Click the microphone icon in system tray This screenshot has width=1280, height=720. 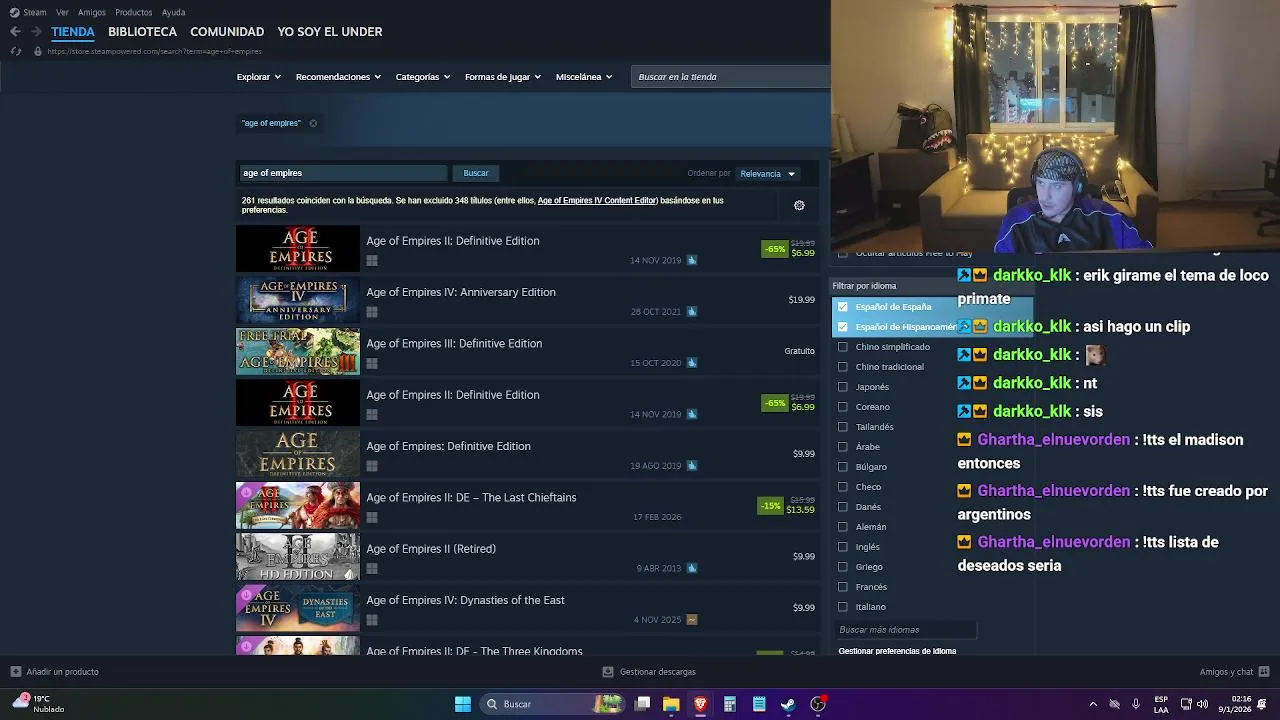[x=1136, y=704]
